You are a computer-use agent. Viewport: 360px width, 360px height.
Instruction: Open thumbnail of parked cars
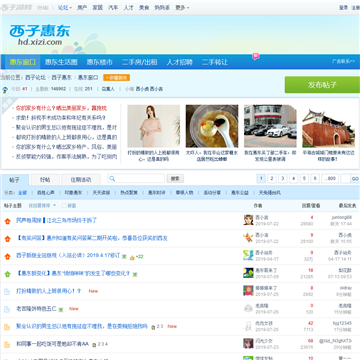click(x=270, y=126)
